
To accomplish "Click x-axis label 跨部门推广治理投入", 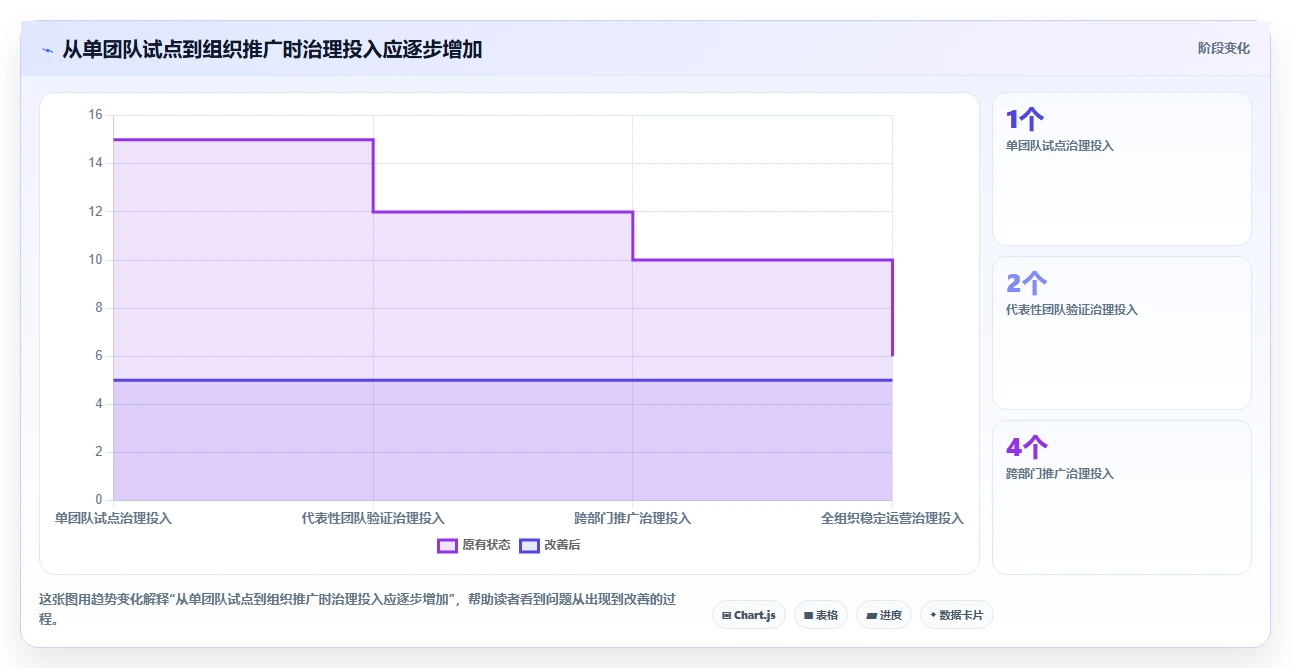I will (x=632, y=518).
